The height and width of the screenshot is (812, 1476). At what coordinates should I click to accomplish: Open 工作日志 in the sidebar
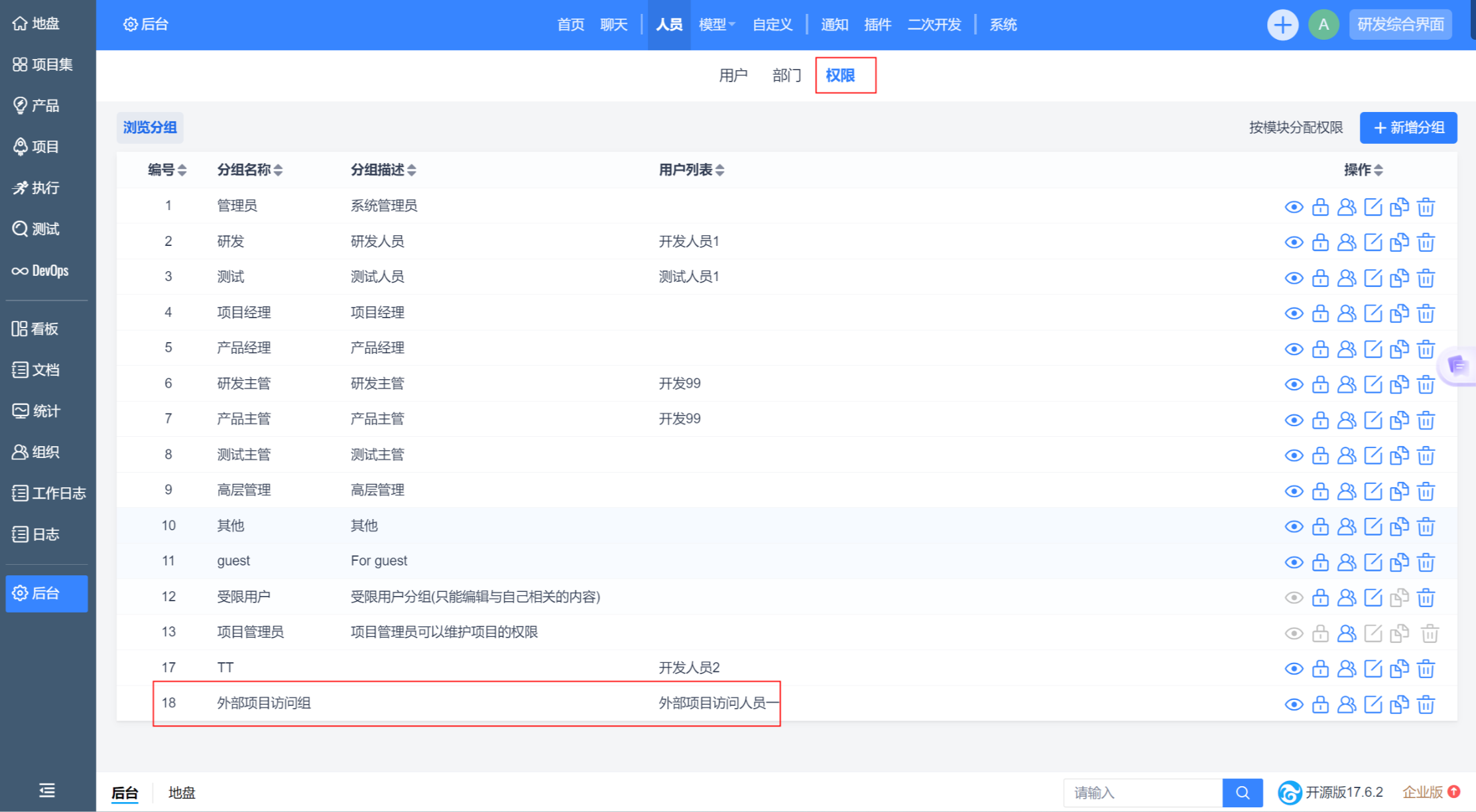pyautogui.click(x=49, y=493)
